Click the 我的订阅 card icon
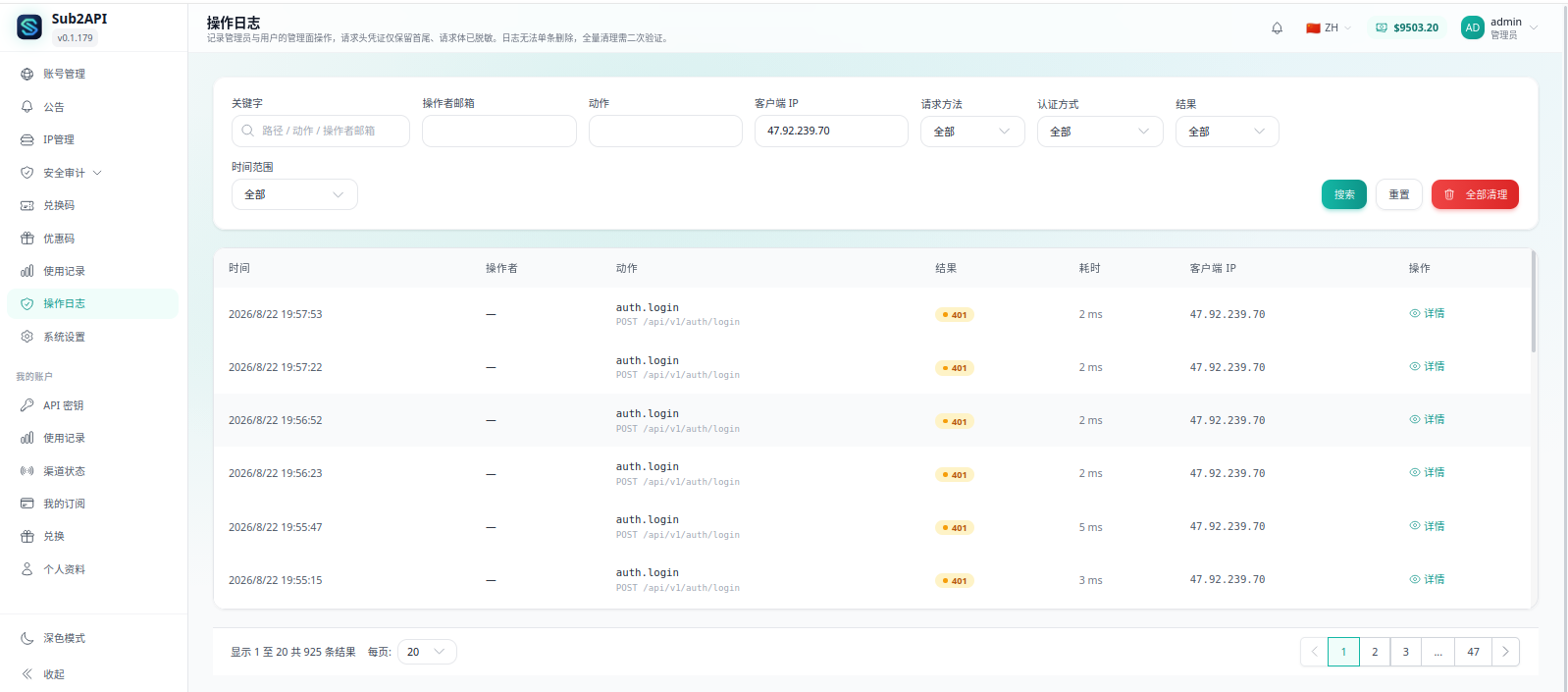Image resolution: width=1568 pixels, height=692 pixels. (26, 504)
